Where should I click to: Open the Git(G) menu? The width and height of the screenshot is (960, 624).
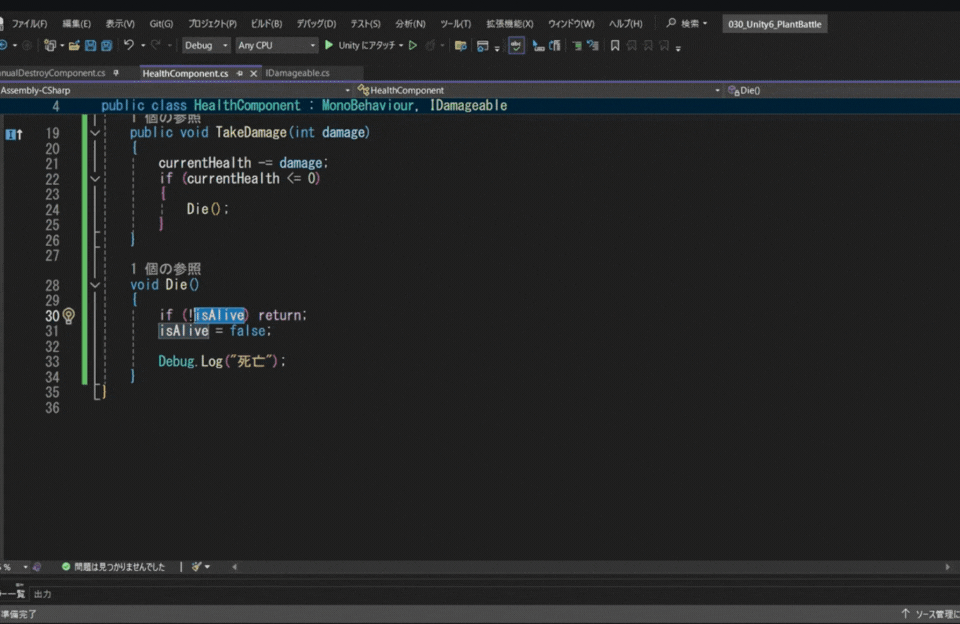point(161,23)
